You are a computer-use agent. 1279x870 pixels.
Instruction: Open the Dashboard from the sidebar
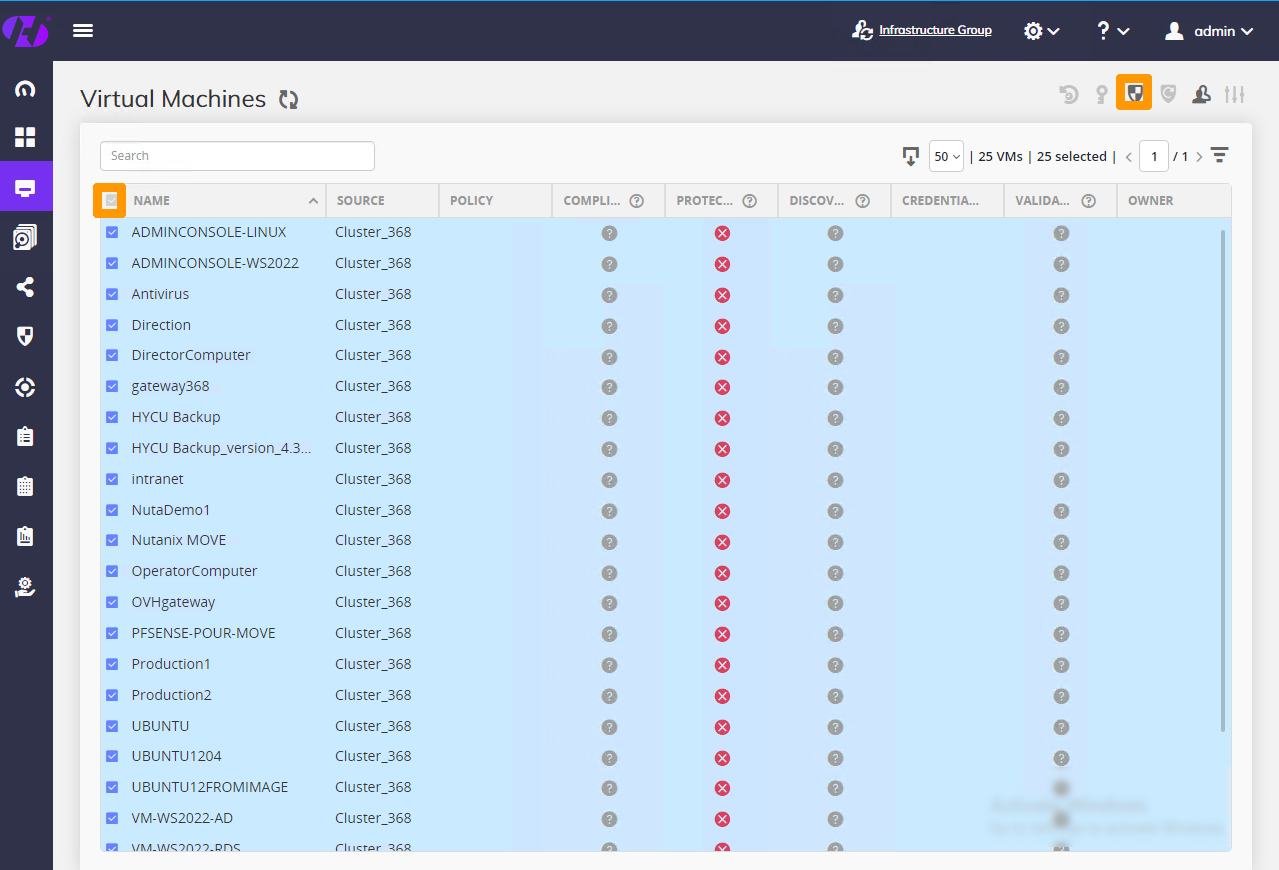coord(26,137)
